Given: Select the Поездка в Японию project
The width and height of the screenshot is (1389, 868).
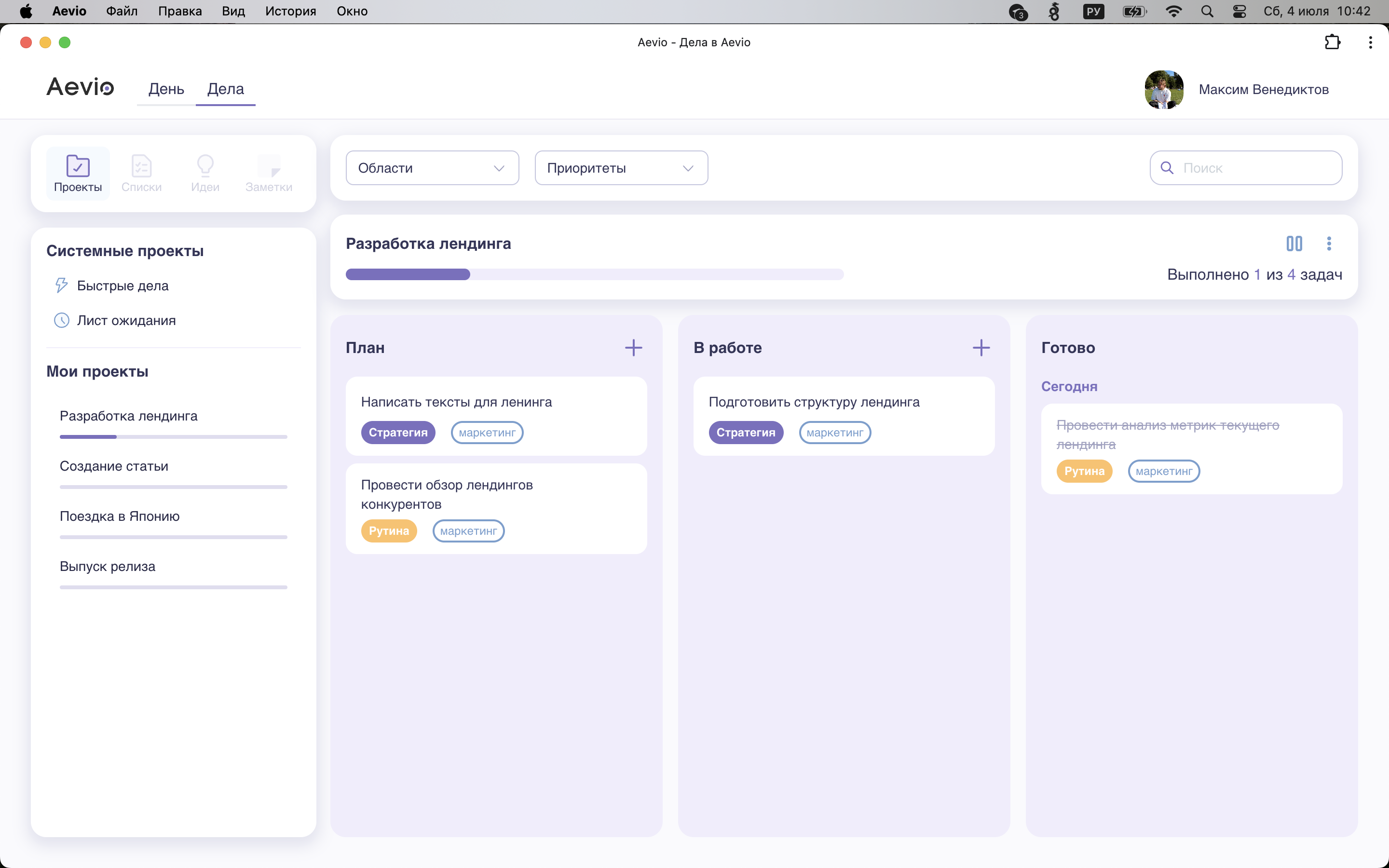Looking at the screenshot, I should pos(120,516).
